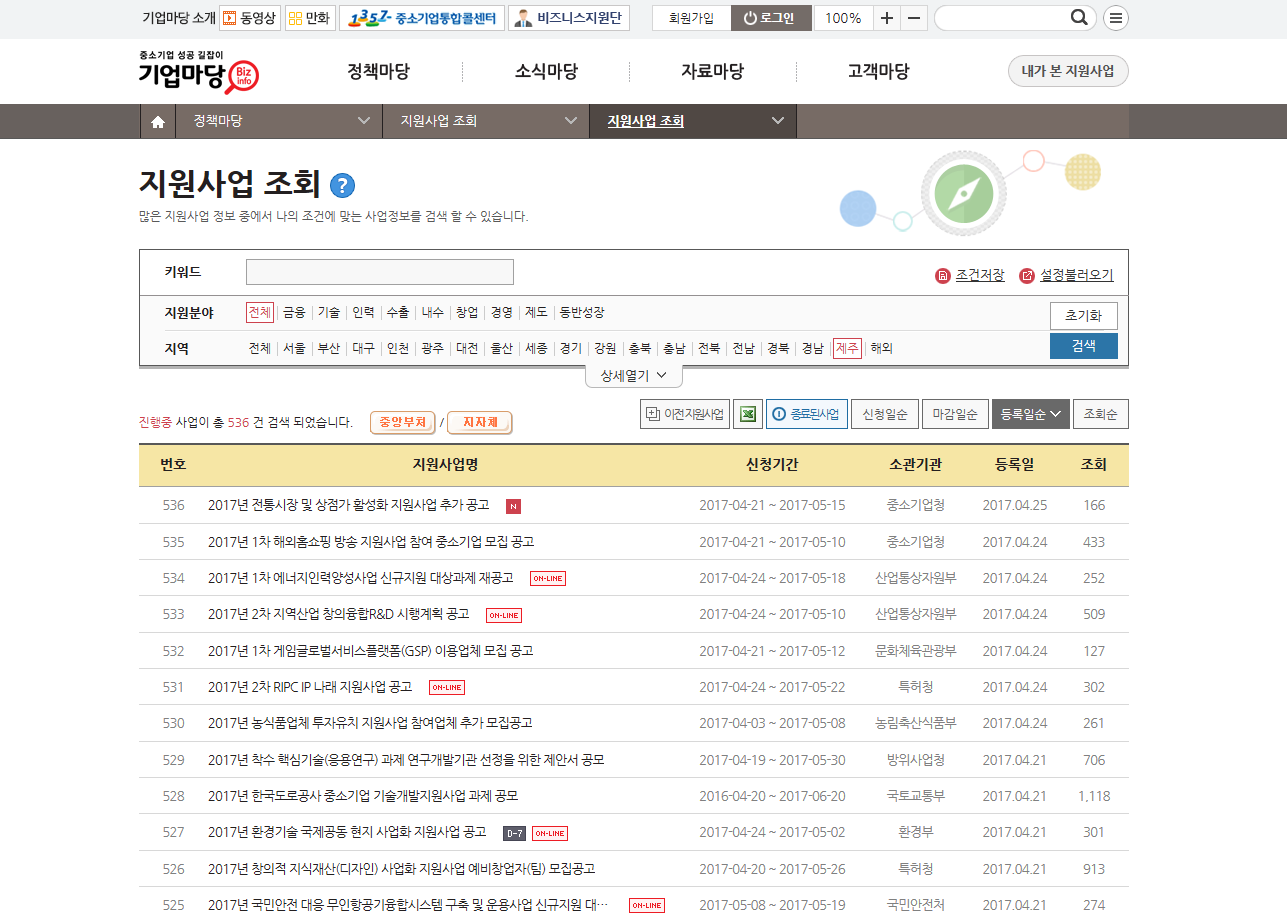This screenshot has width=1287, height=921.
Task: Download list via Excel icon
Action: [747, 414]
